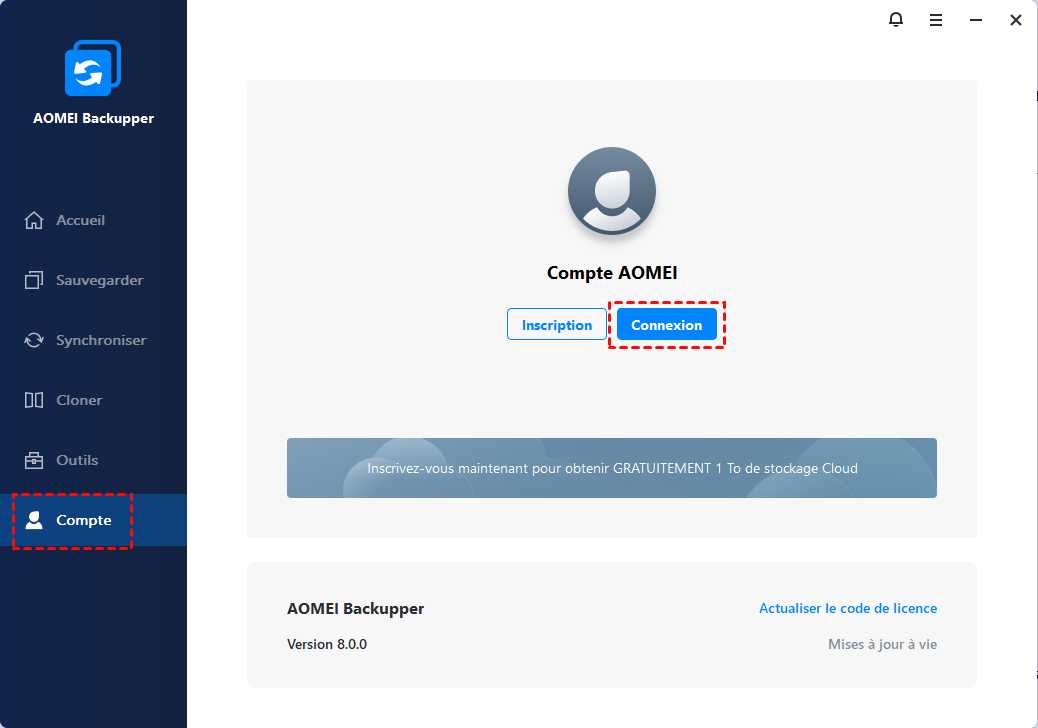Click the Synchroniser arrows icon
1038x728 pixels.
[34, 340]
